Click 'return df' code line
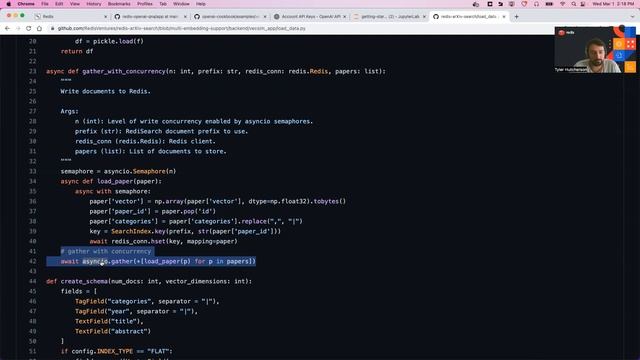The width and height of the screenshot is (640, 360). pos(77,51)
